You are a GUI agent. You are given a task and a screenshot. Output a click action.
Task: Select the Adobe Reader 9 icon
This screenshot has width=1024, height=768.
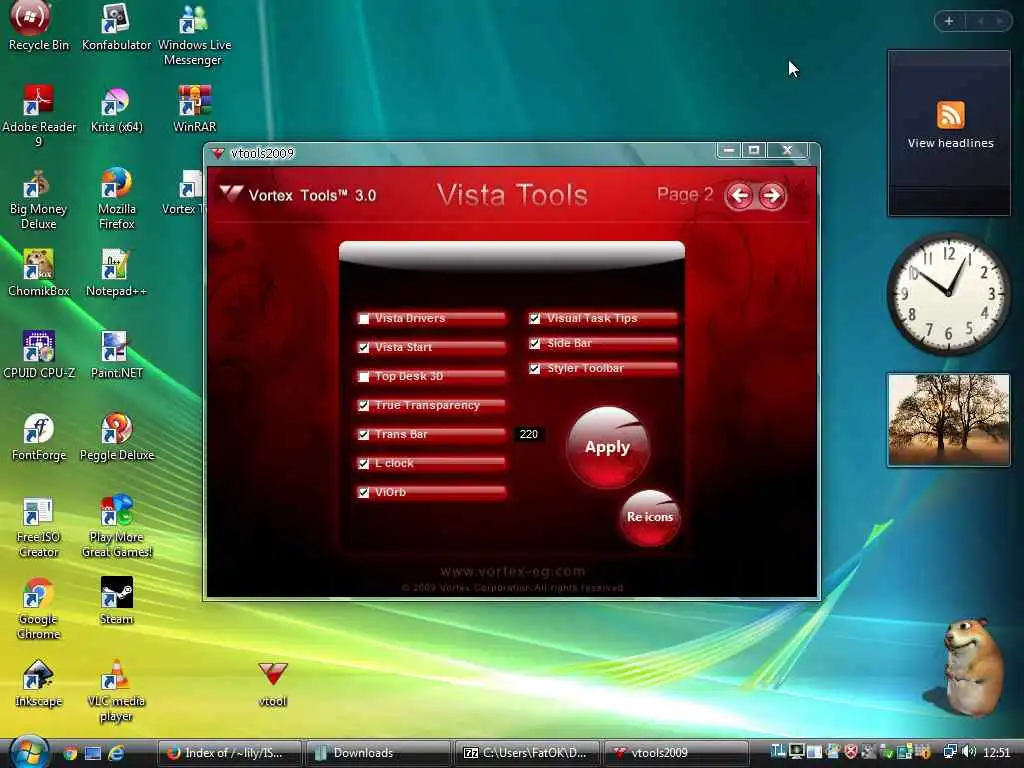(39, 116)
